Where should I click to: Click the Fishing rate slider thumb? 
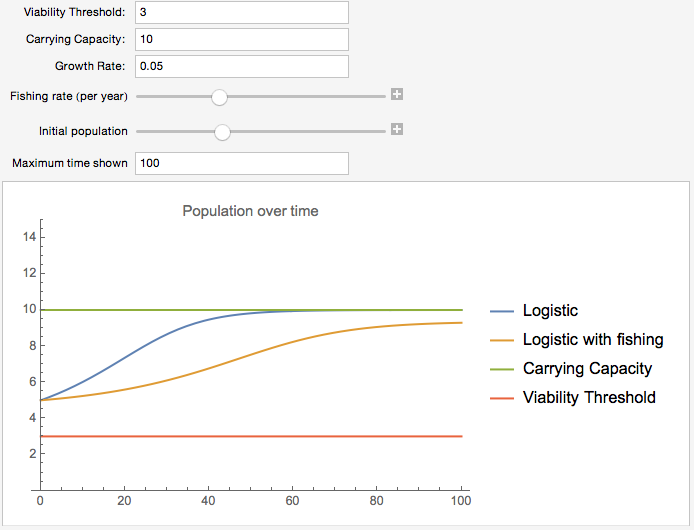[x=219, y=97]
